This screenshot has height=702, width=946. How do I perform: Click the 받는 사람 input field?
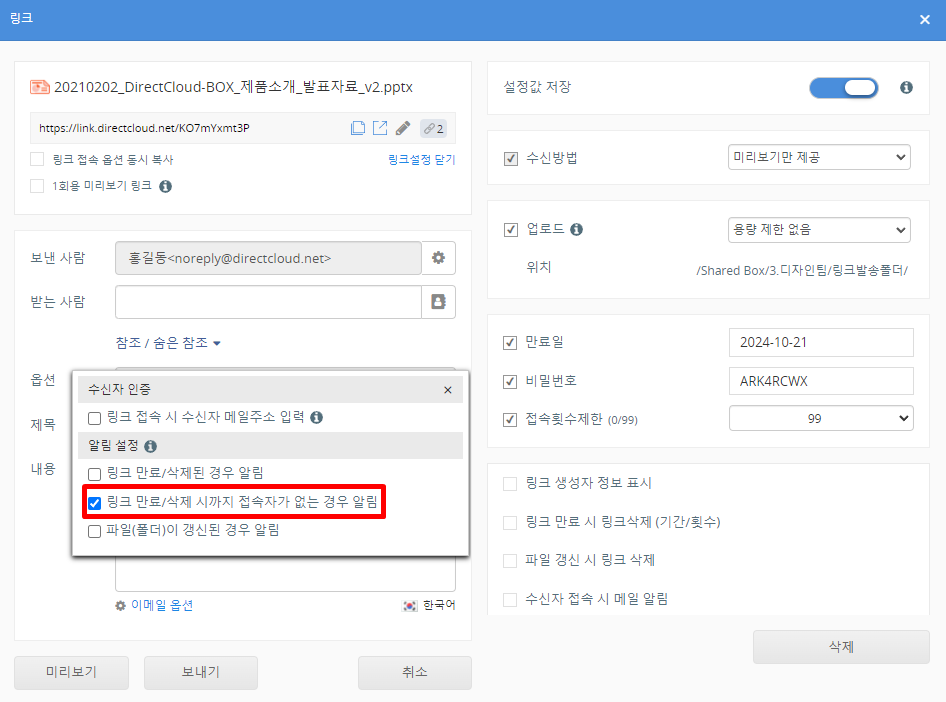coord(268,301)
